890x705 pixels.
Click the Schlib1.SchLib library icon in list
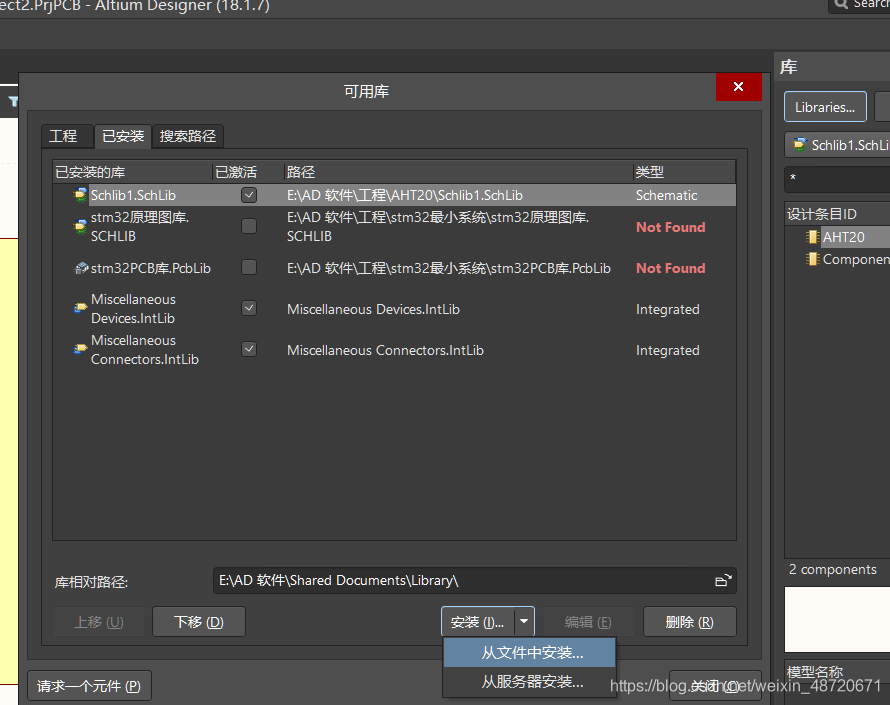pos(81,195)
